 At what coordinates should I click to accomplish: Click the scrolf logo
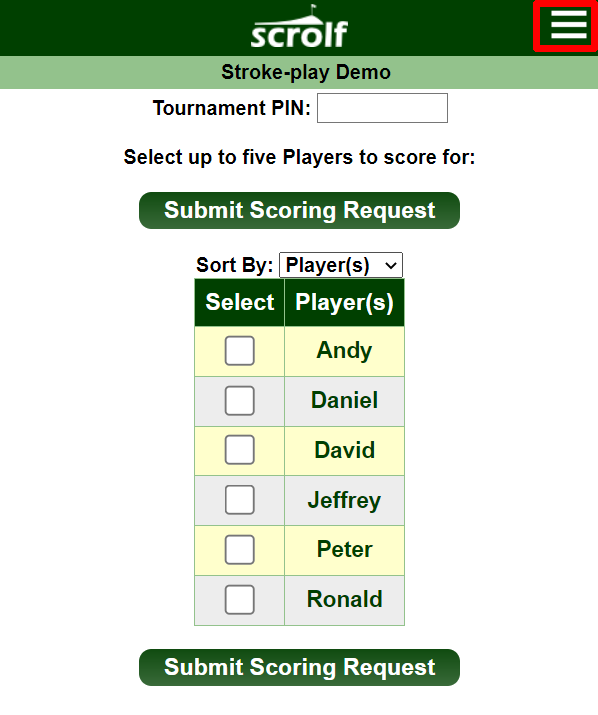(x=299, y=27)
